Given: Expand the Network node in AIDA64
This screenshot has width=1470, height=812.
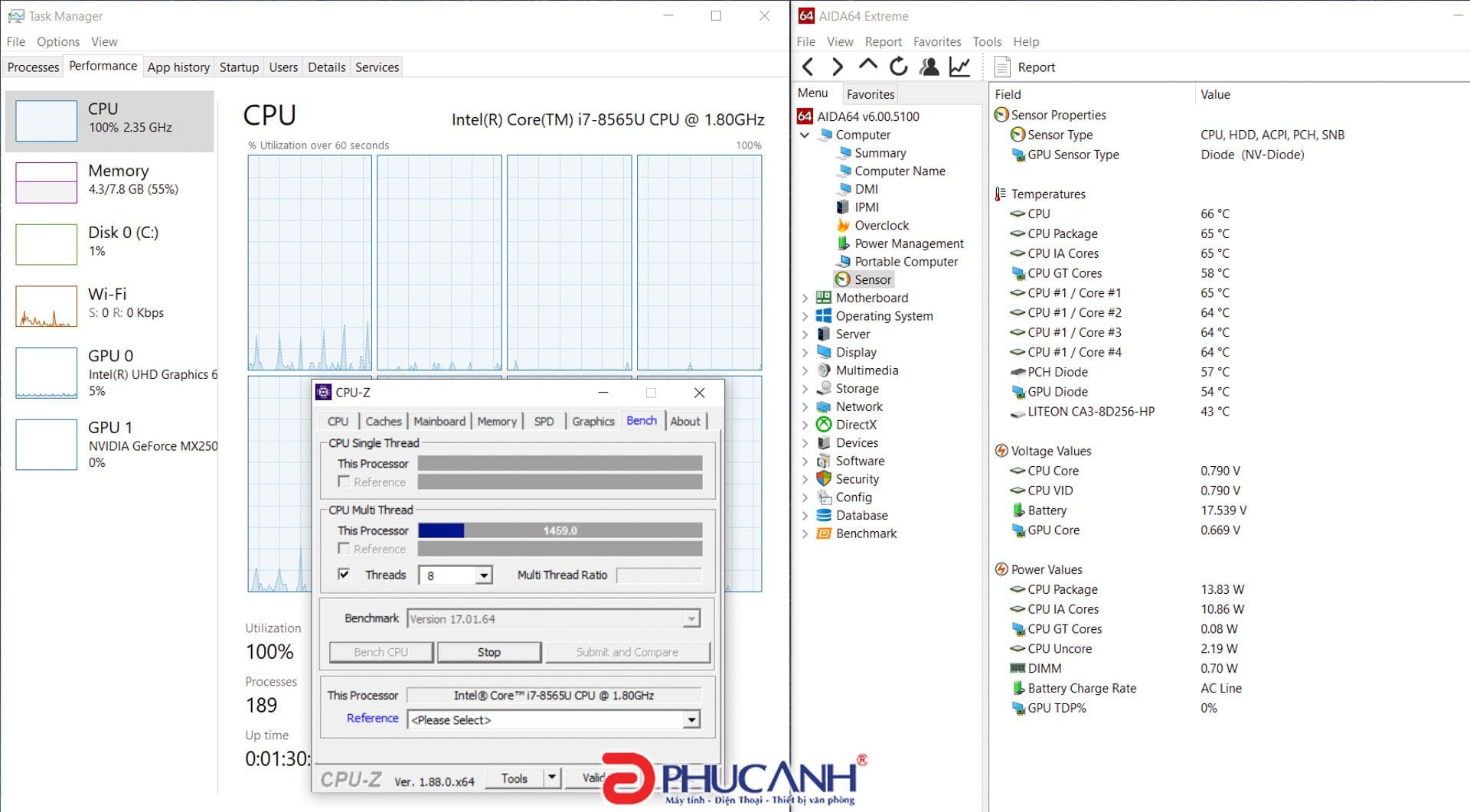Looking at the screenshot, I should coord(805,407).
